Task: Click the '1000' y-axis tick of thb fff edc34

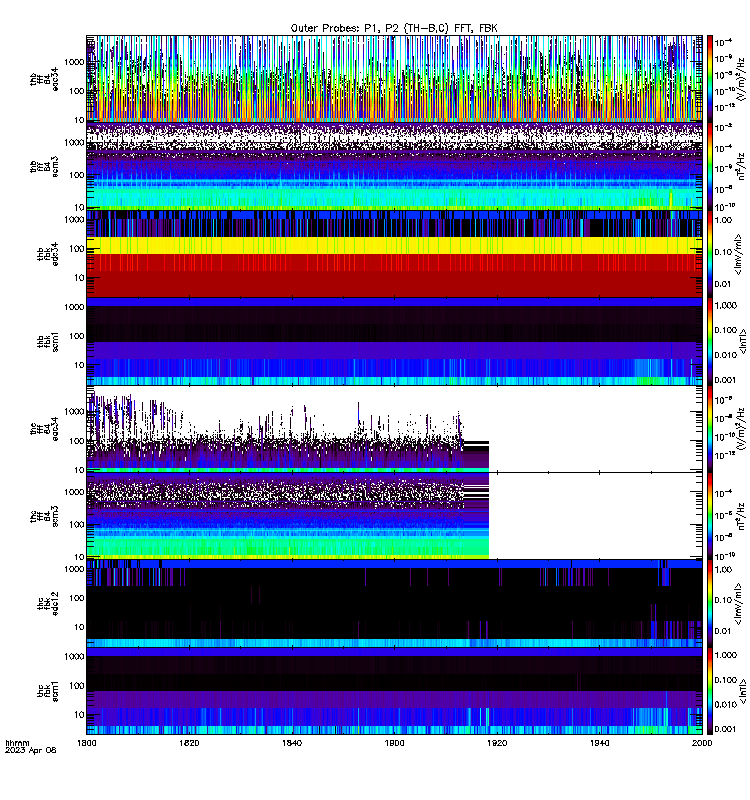Action: (x=74, y=62)
